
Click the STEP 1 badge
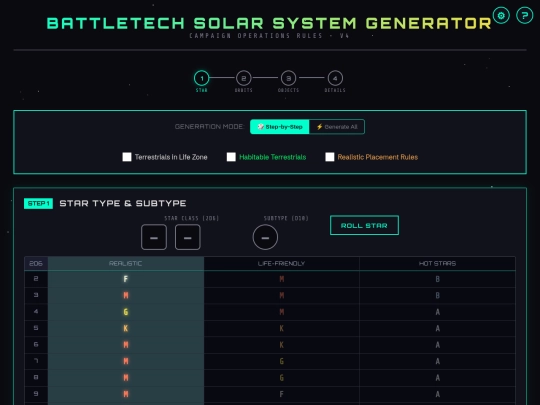pos(38,204)
